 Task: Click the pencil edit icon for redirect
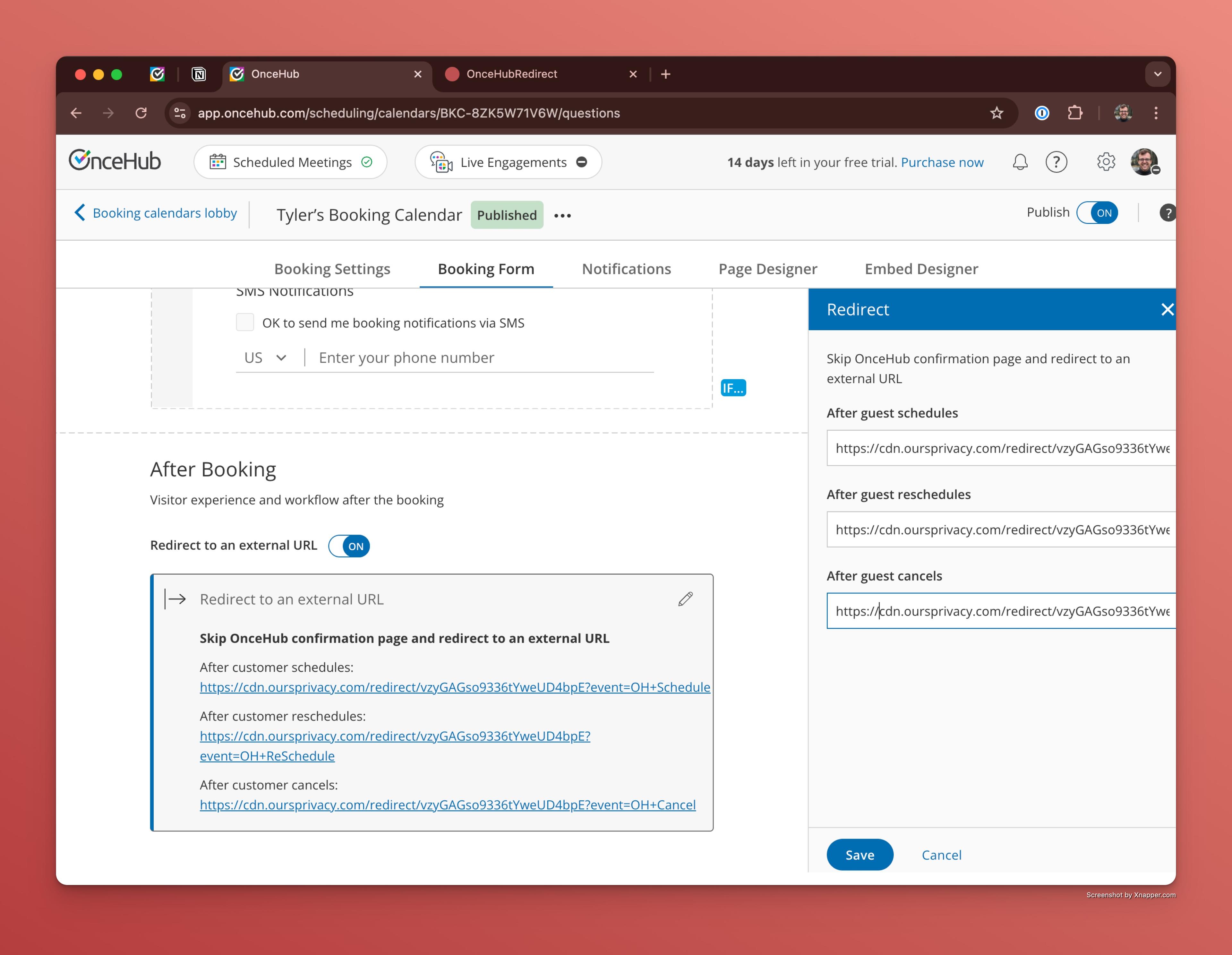pyautogui.click(x=685, y=599)
